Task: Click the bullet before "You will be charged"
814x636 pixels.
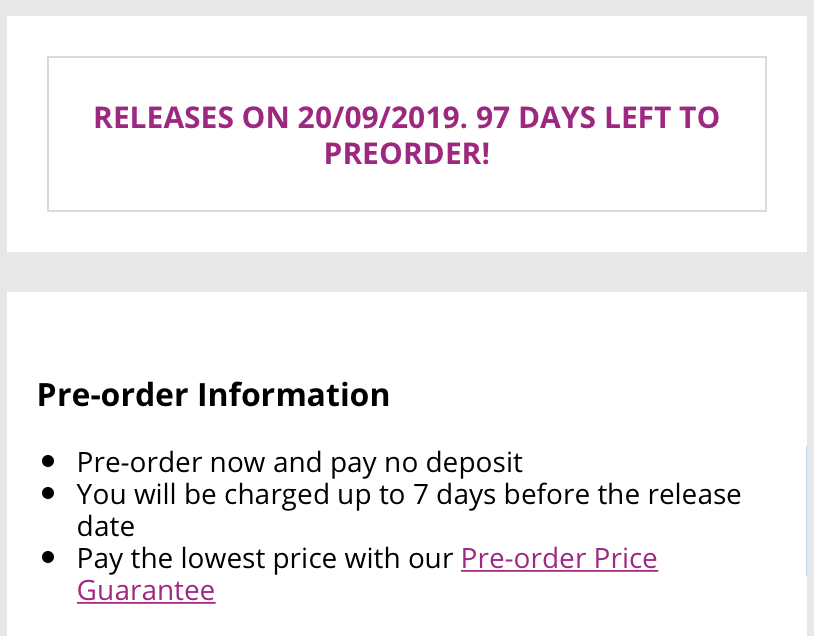Action: (48, 494)
